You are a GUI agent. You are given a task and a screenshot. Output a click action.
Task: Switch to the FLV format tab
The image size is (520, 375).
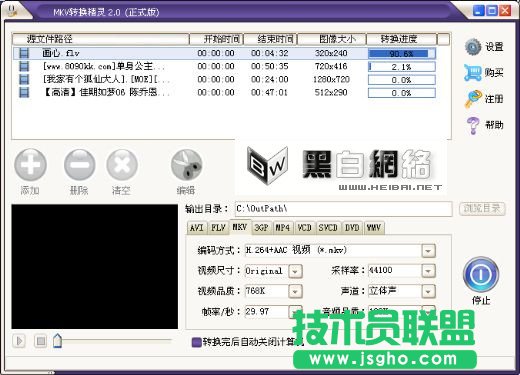click(x=218, y=228)
